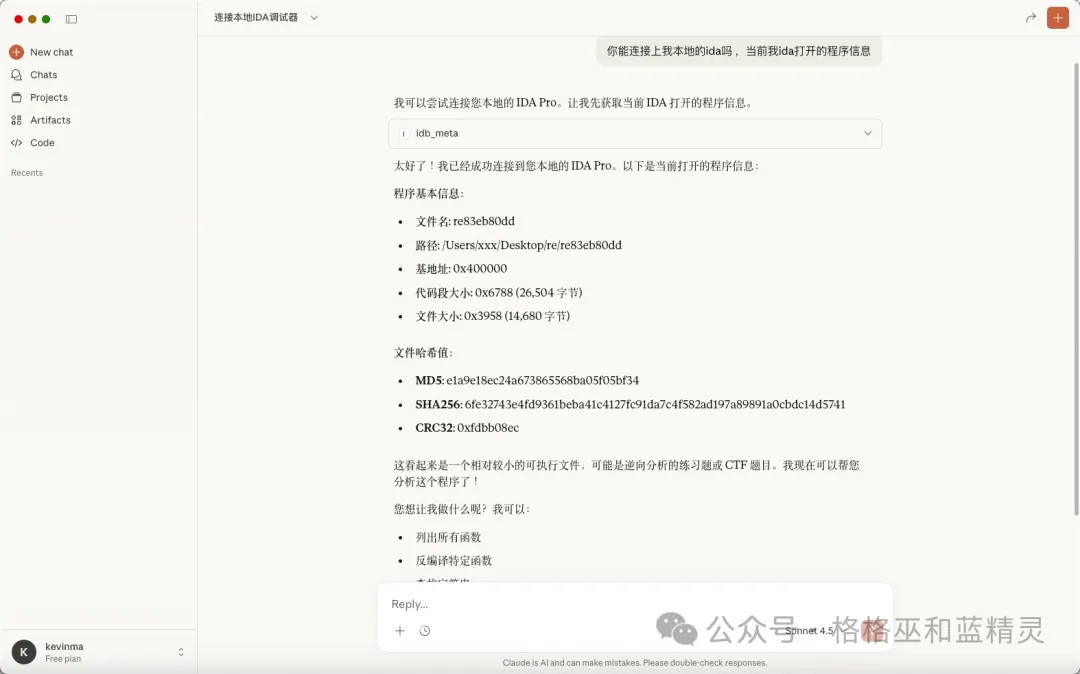This screenshot has width=1080, height=674.
Task: Click the Artifacts grid icon
Action: [17, 120]
